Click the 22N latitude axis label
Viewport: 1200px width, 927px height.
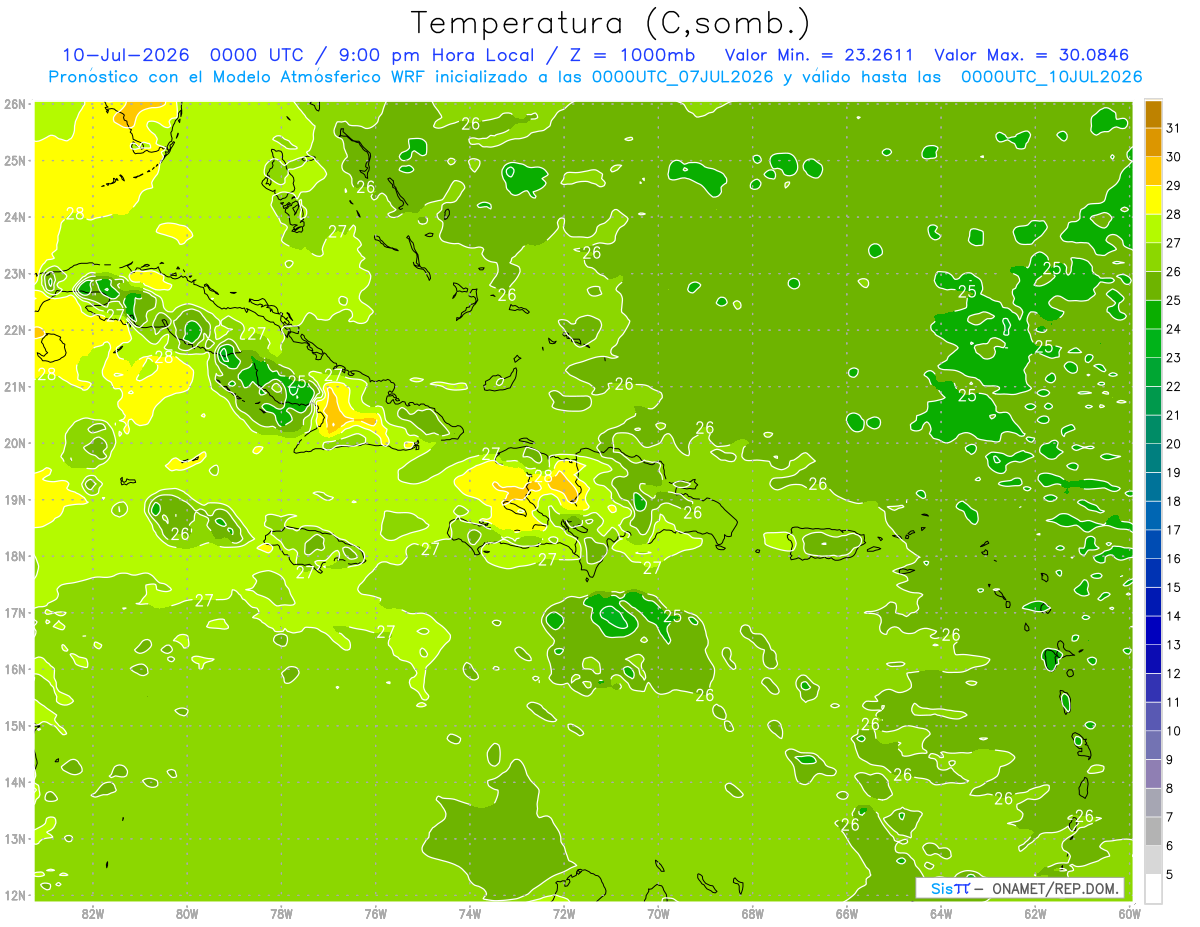[14, 330]
